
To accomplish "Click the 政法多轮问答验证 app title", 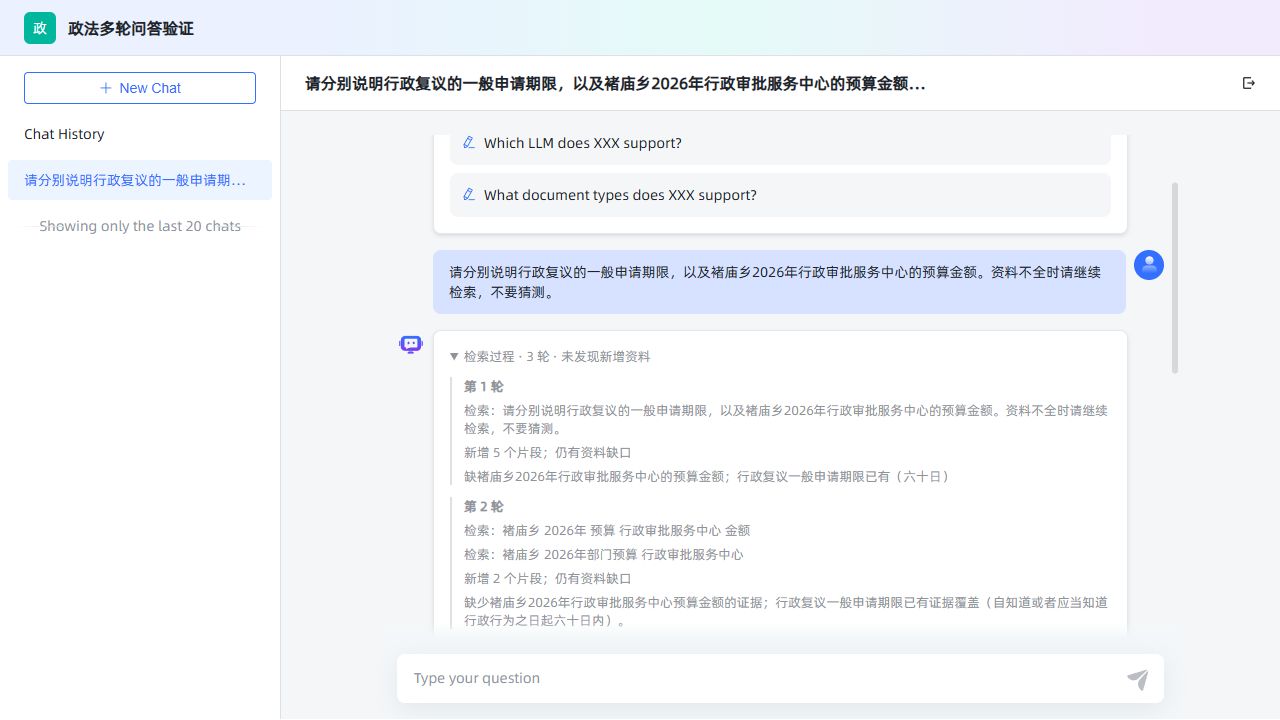I will coord(131,28).
